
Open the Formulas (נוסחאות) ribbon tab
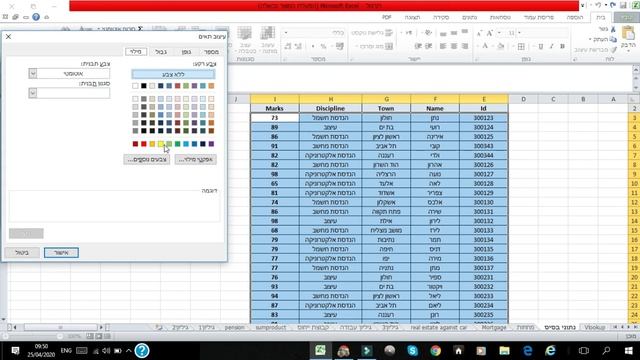click(500, 17)
